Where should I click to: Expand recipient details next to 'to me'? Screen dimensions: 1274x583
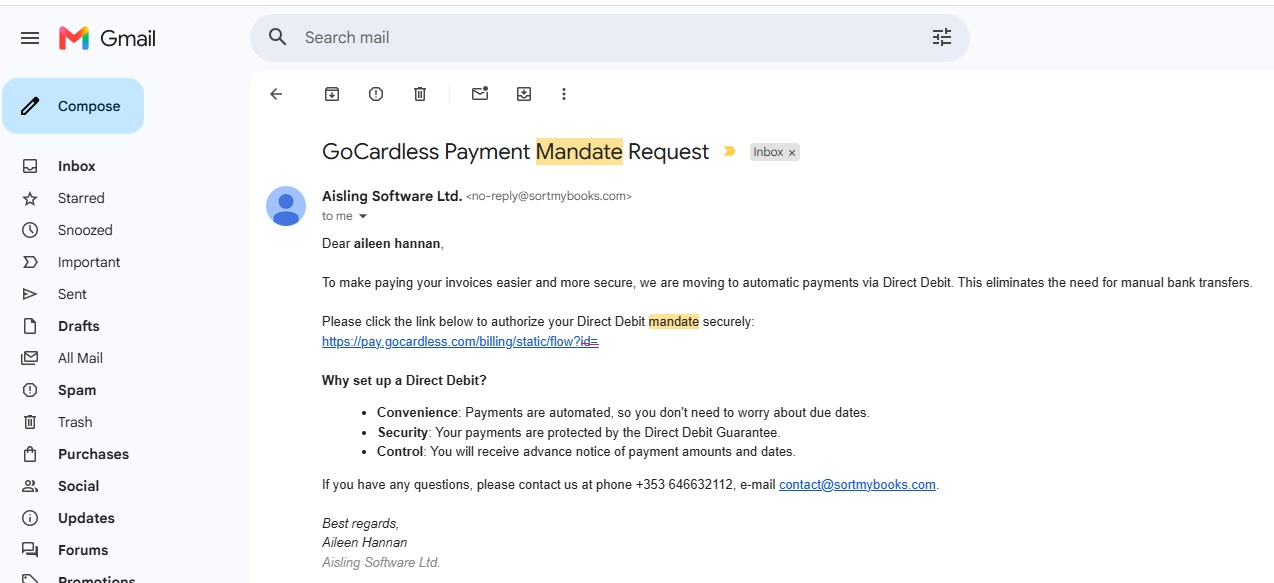click(x=363, y=217)
